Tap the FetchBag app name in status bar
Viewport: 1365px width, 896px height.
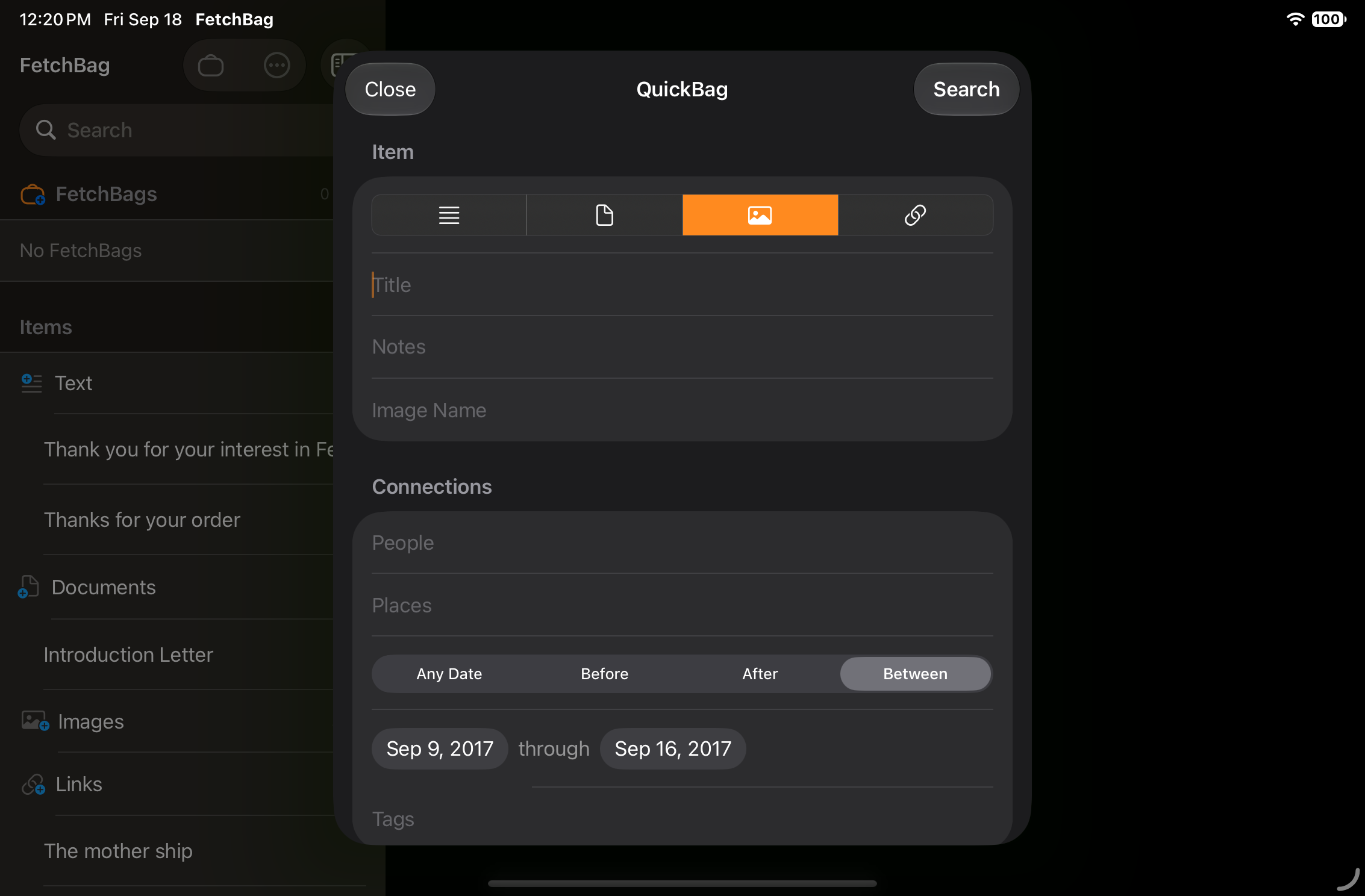(234, 19)
